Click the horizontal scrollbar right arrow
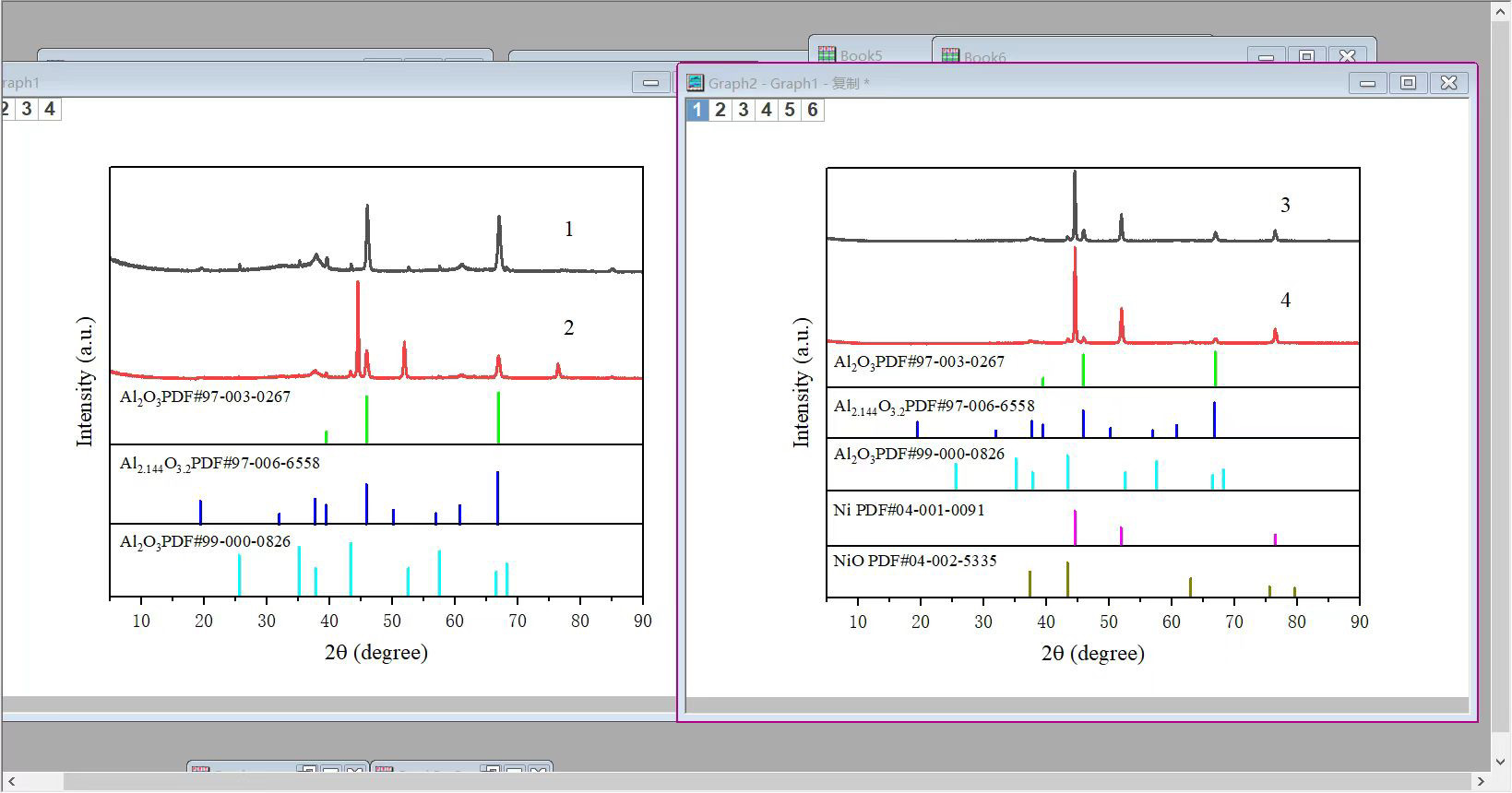The height and width of the screenshot is (793, 1512). pos(1482,782)
